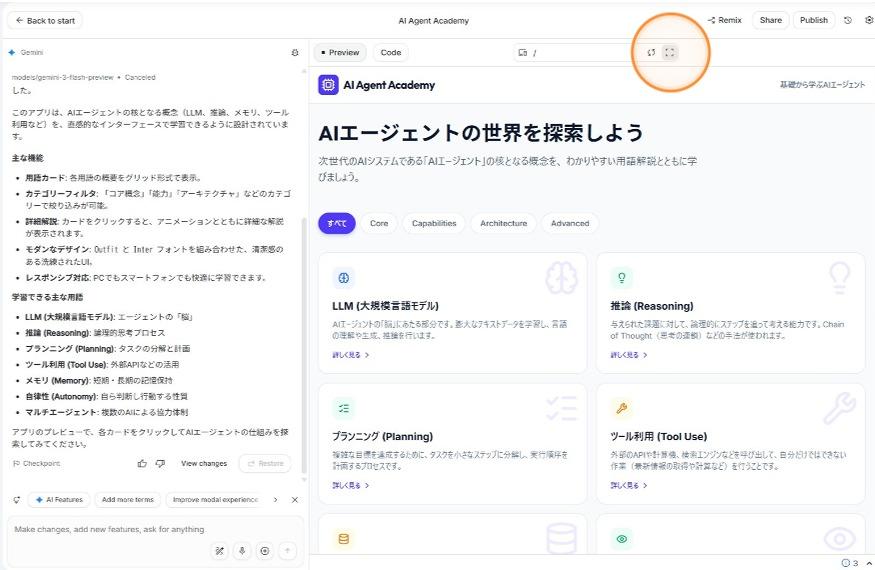Filter cards by Capabilities tab

coord(434,223)
